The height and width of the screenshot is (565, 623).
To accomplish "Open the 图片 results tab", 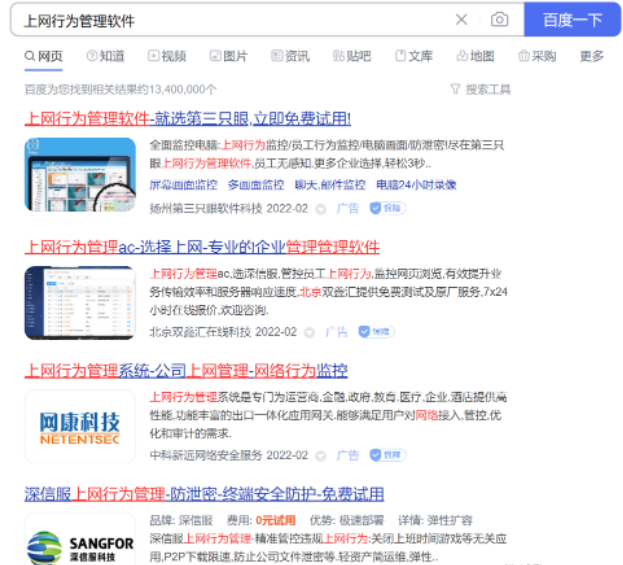I will tap(228, 56).
